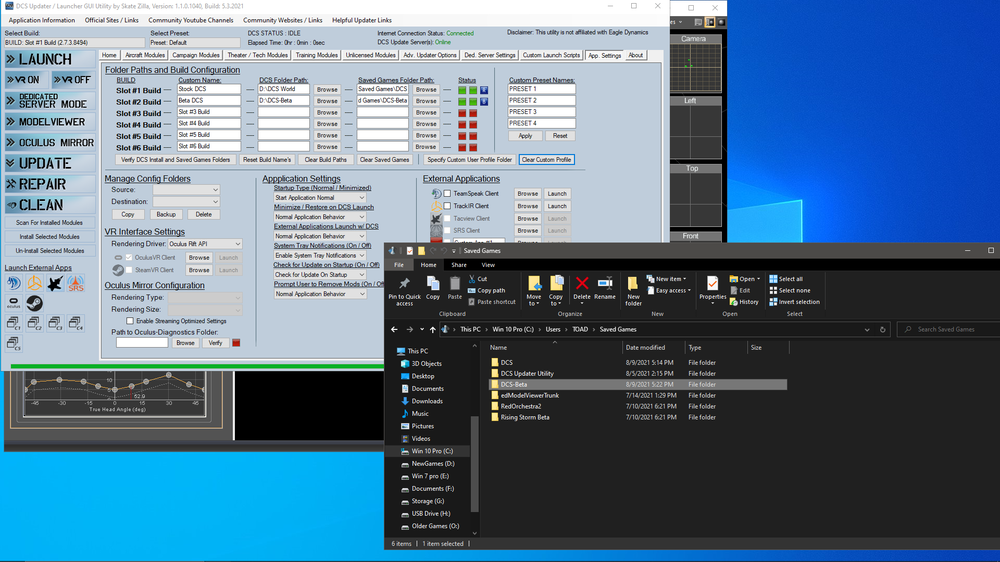Open the Source config folder dropdown

coord(186,189)
